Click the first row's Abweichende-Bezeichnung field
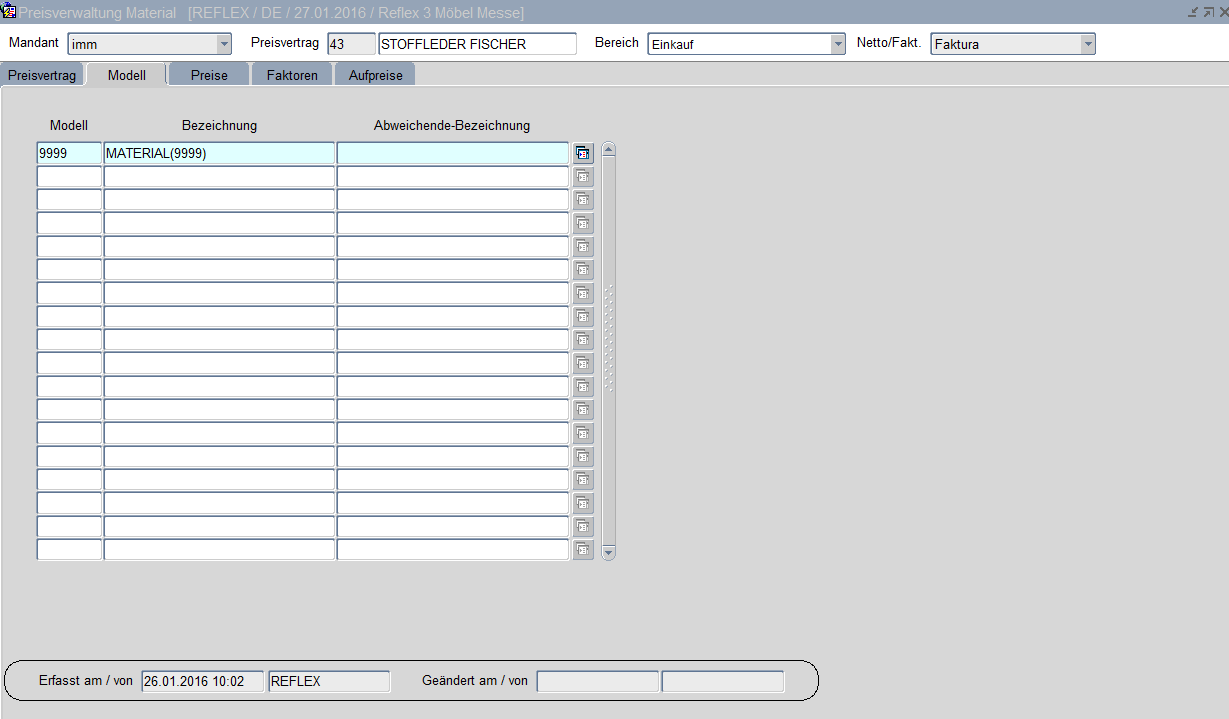The height and width of the screenshot is (719, 1229). click(452, 153)
